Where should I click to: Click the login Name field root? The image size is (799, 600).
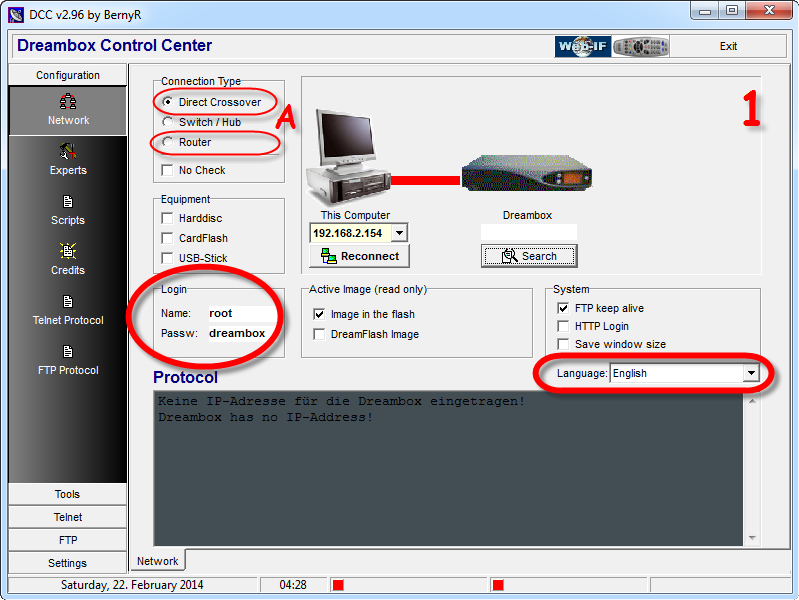pos(241,313)
